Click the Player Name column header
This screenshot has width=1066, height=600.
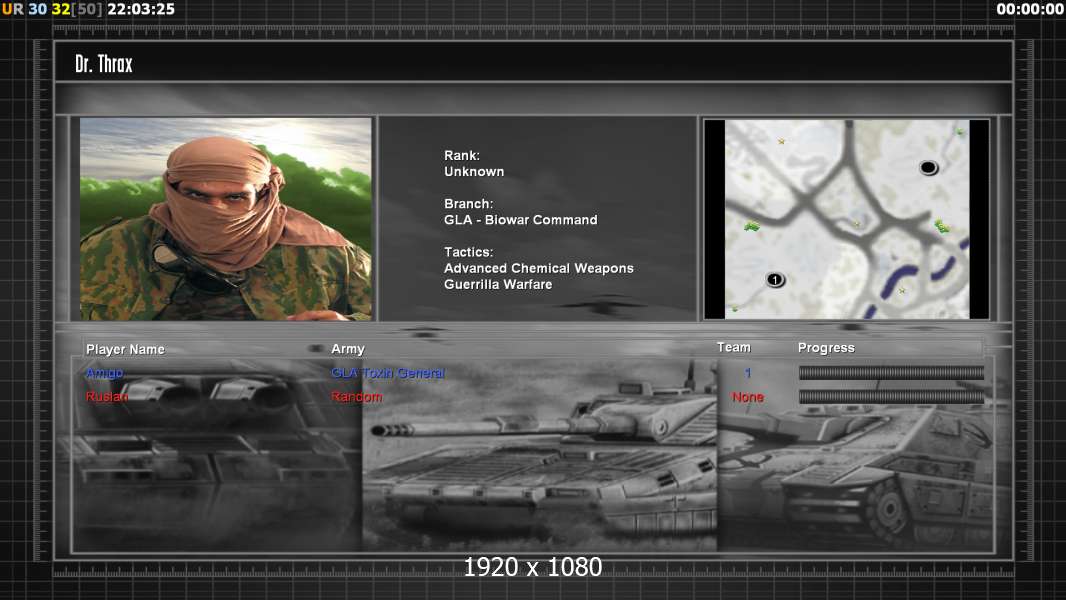pos(125,349)
